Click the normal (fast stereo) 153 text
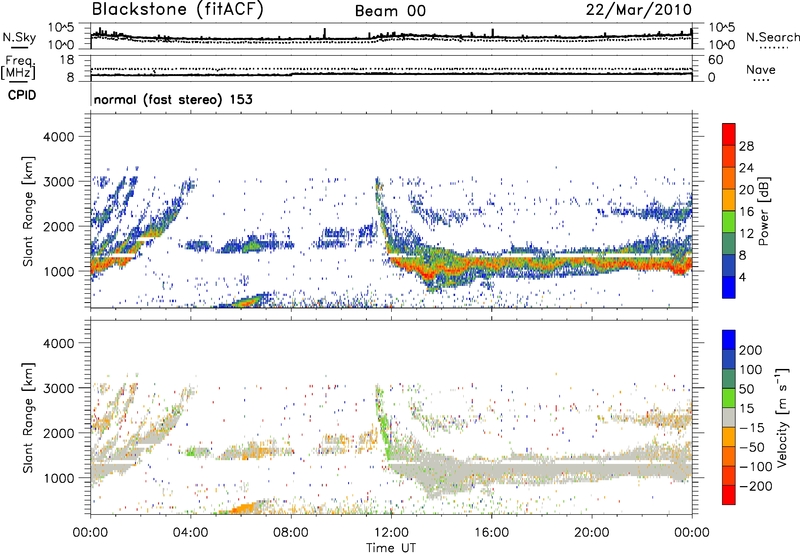This screenshot has width=800, height=554. point(173,99)
